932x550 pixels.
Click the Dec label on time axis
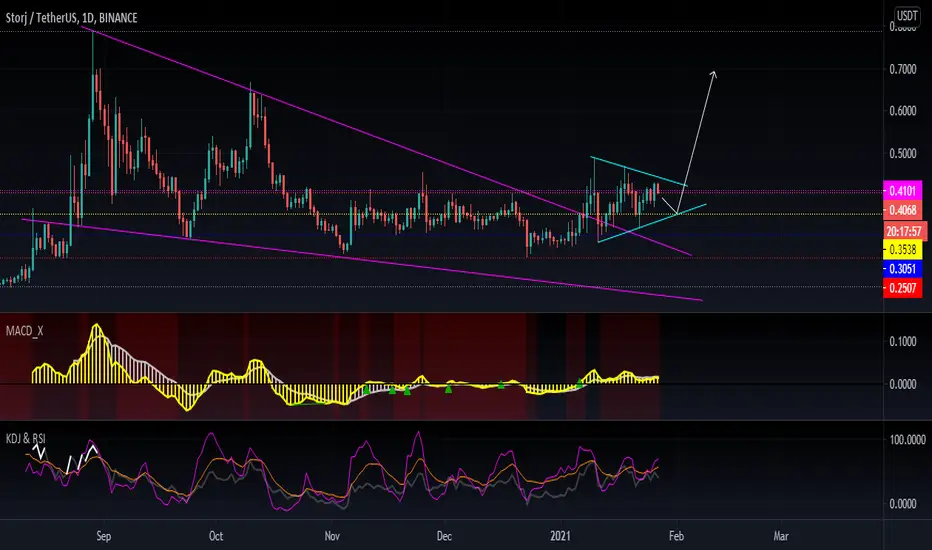[x=444, y=536]
